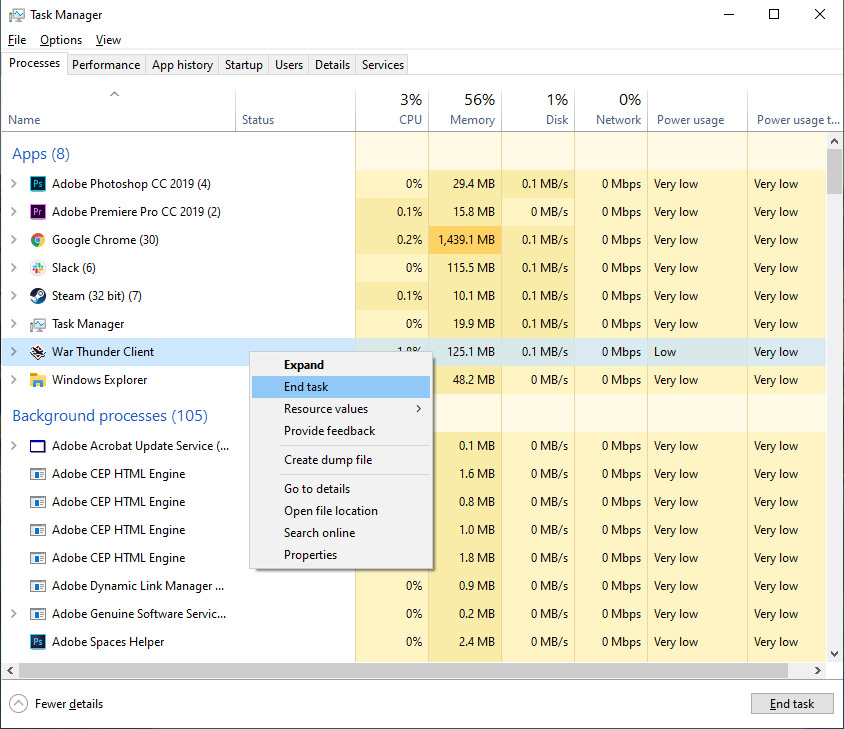Image resolution: width=844 pixels, height=729 pixels.
Task: Sort by the Disk column header
Action: pyautogui.click(x=538, y=110)
